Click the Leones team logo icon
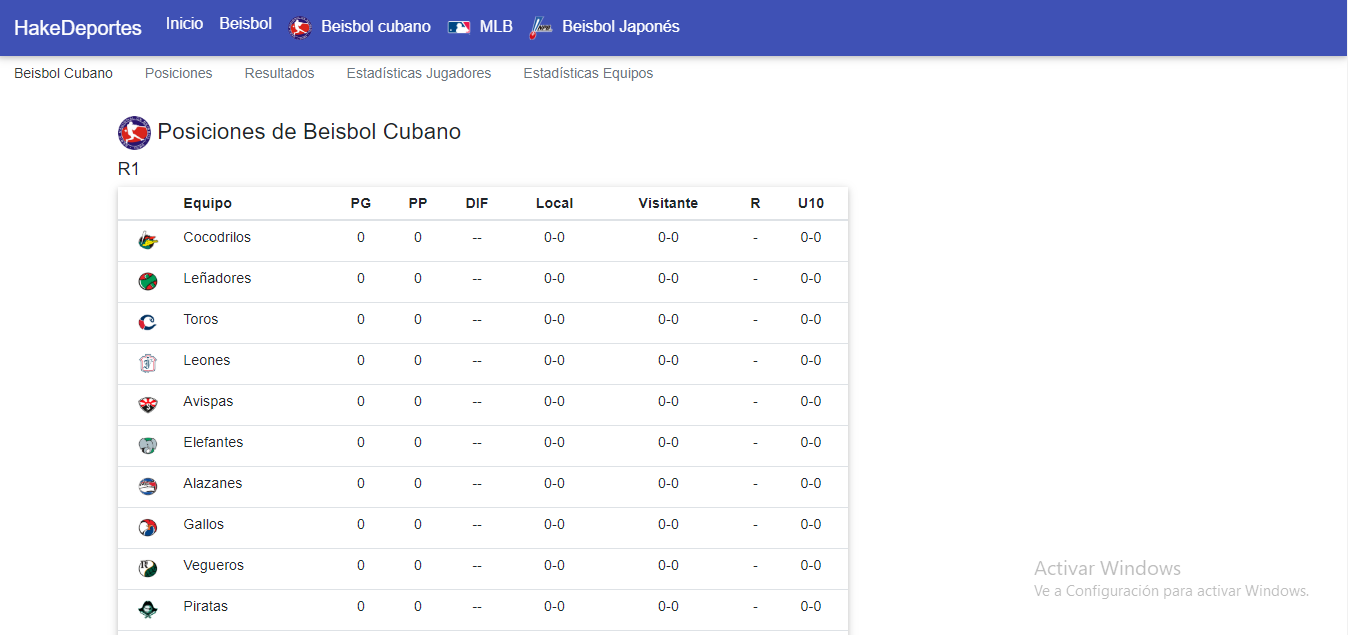The image size is (1348, 635). click(148, 363)
